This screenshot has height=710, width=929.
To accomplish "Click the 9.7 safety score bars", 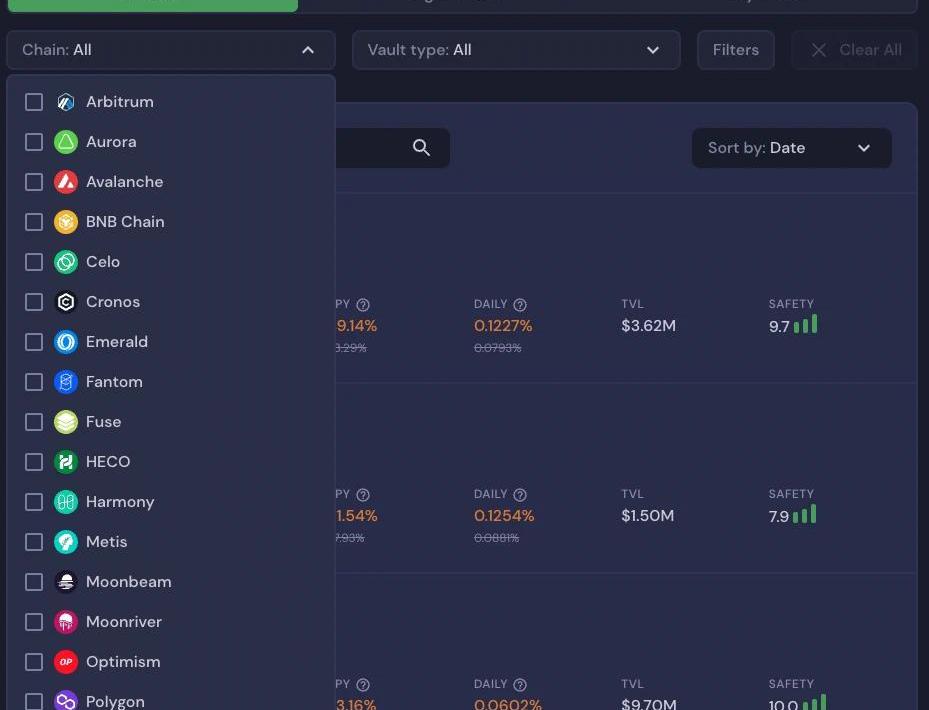I will coord(805,325).
